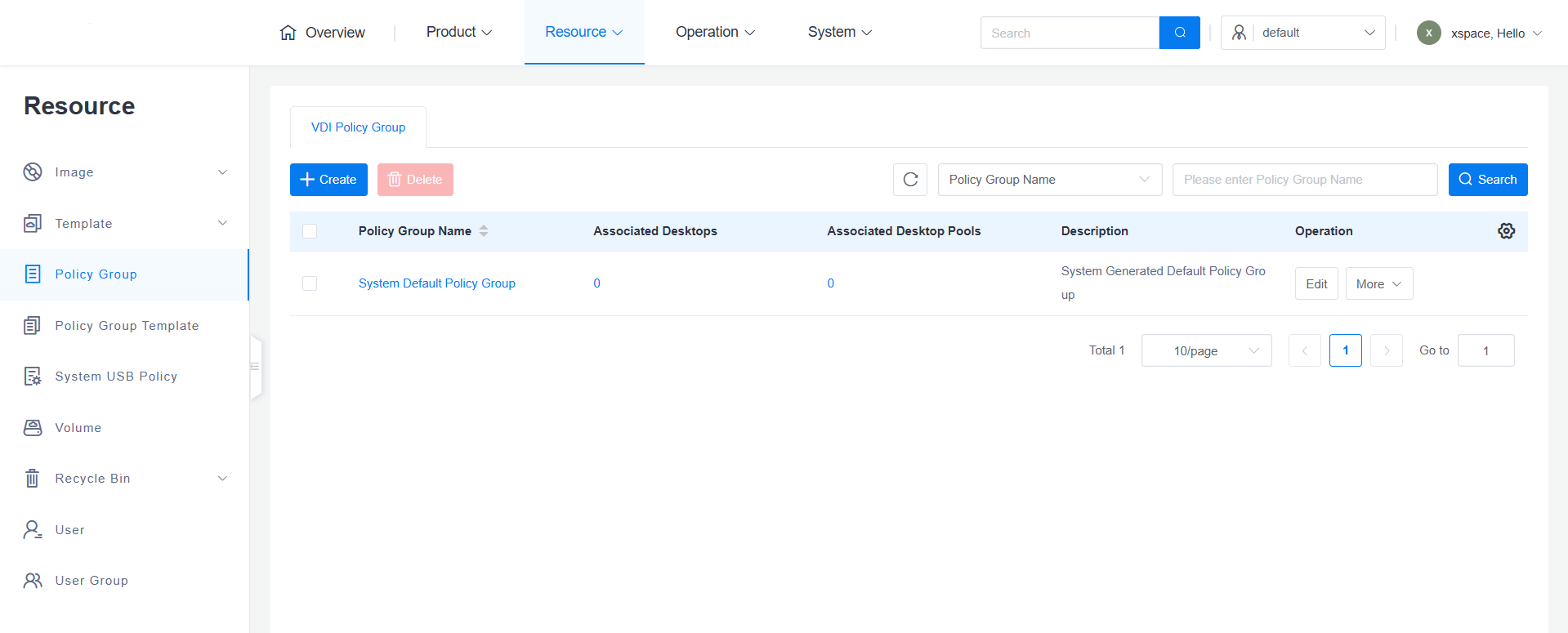The image size is (1568, 633).
Task: Open the 10/page size dropdown
Action: (x=1206, y=350)
